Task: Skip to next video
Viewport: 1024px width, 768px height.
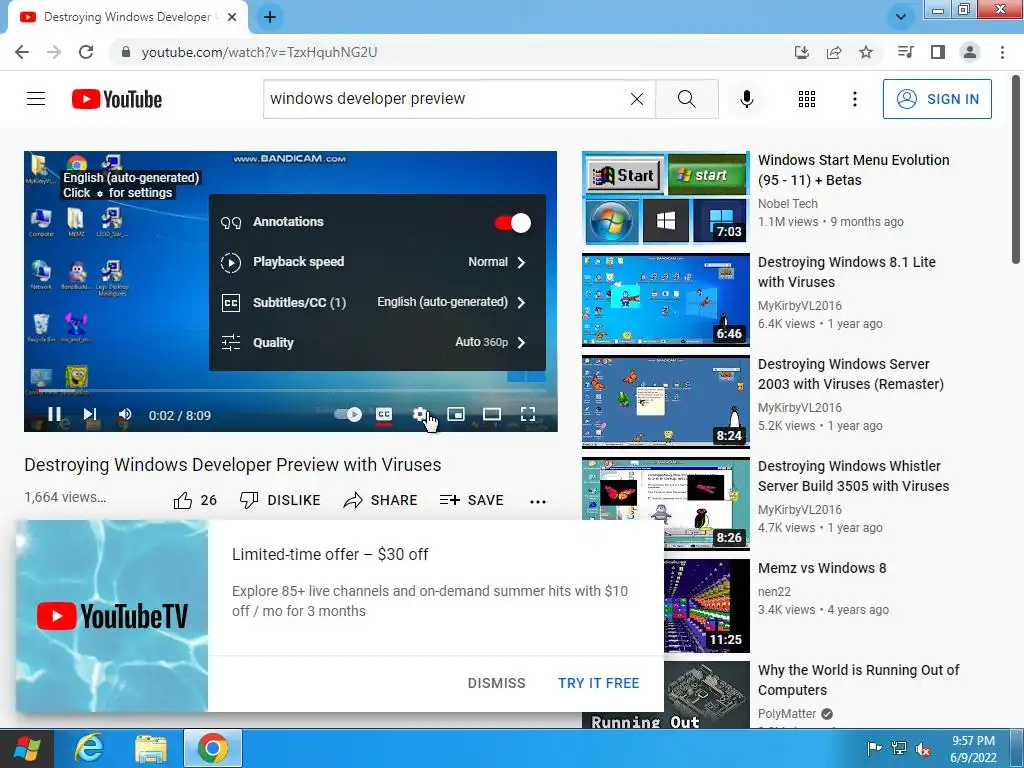Action: pyautogui.click(x=89, y=415)
